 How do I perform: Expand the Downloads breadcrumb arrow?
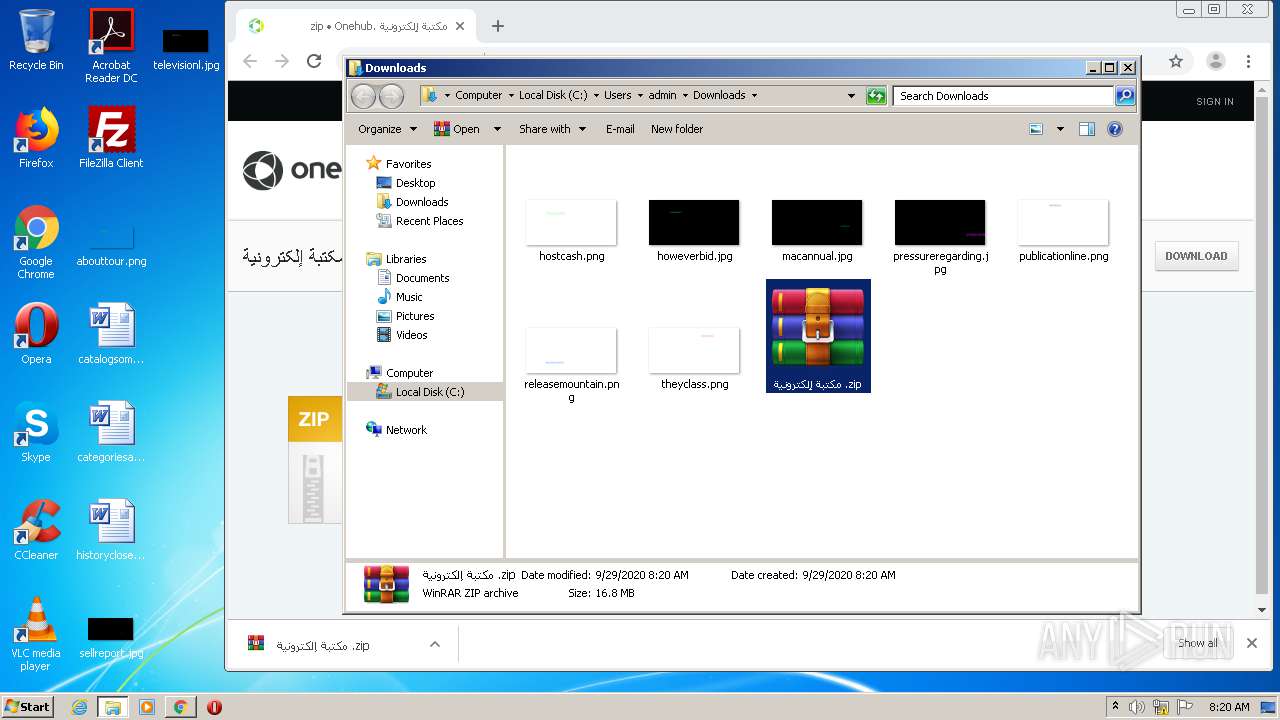(x=754, y=96)
